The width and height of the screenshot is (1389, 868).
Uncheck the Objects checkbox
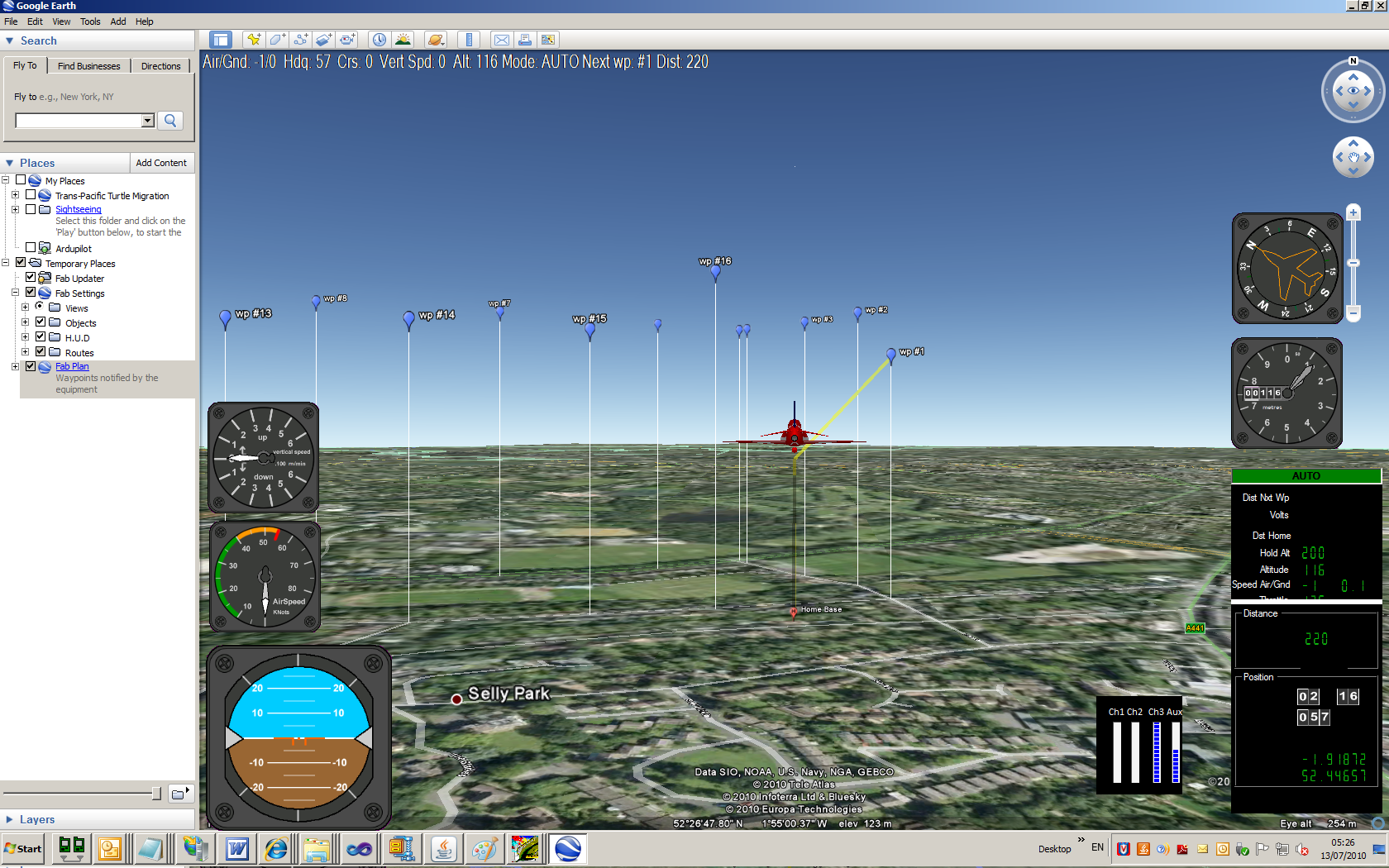[x=41, y=322]
